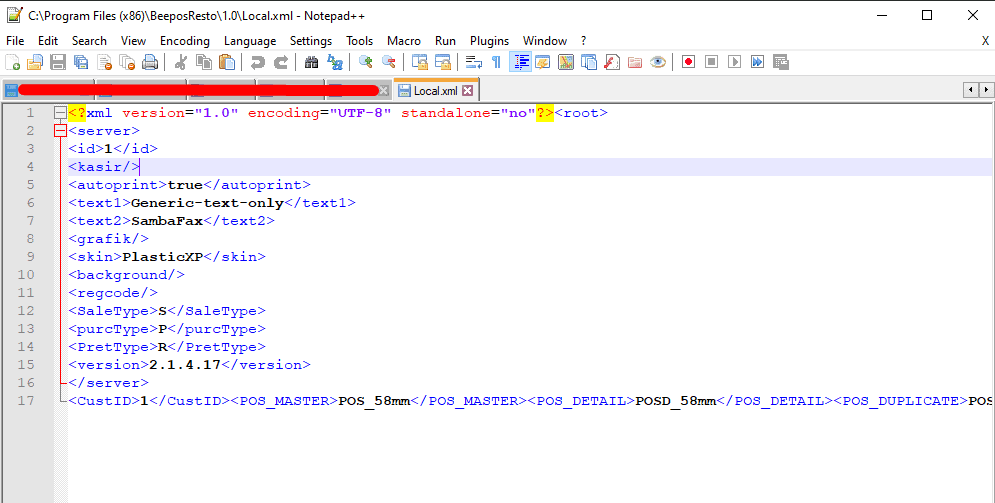Copy selection using the toolbar Copy icon
995x503 pixels.
click(x=204, y=62)
